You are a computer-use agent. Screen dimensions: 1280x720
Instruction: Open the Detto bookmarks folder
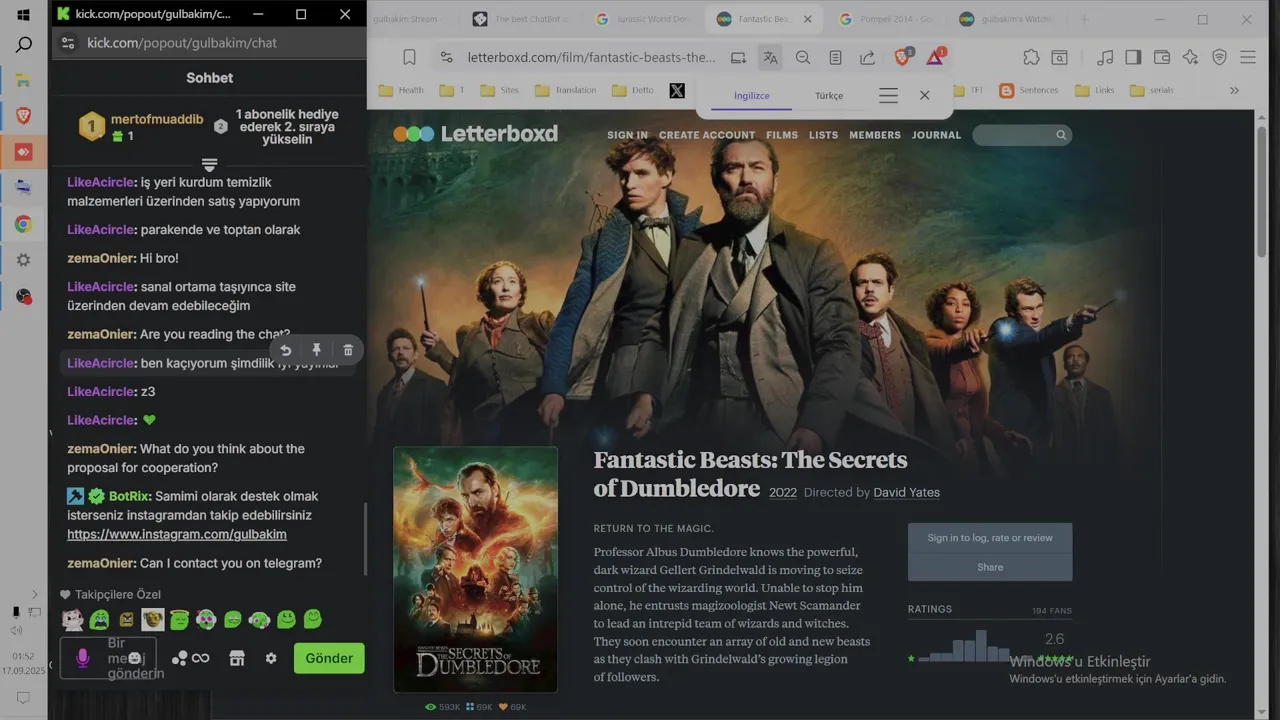click(x=632, y=90)
